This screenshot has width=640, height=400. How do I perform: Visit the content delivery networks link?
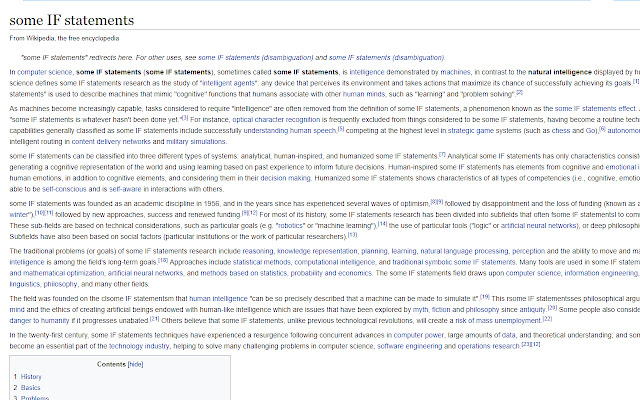coord(109,140)
